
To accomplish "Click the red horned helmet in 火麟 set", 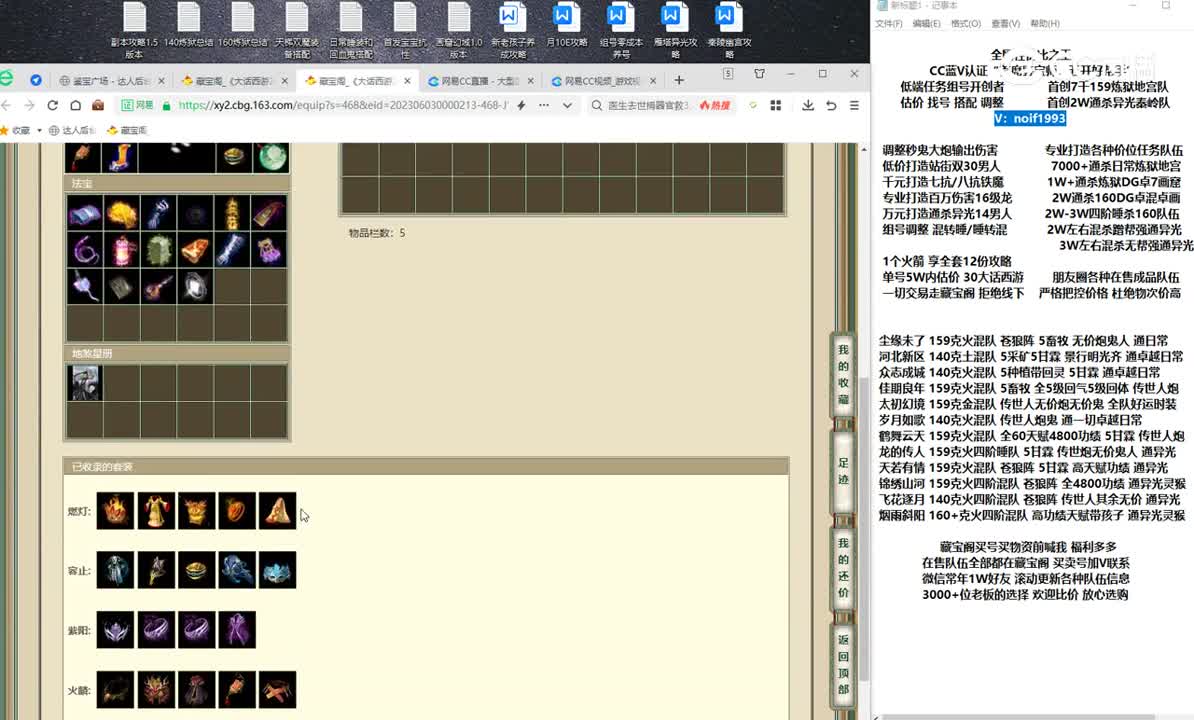I will (156, 690).
